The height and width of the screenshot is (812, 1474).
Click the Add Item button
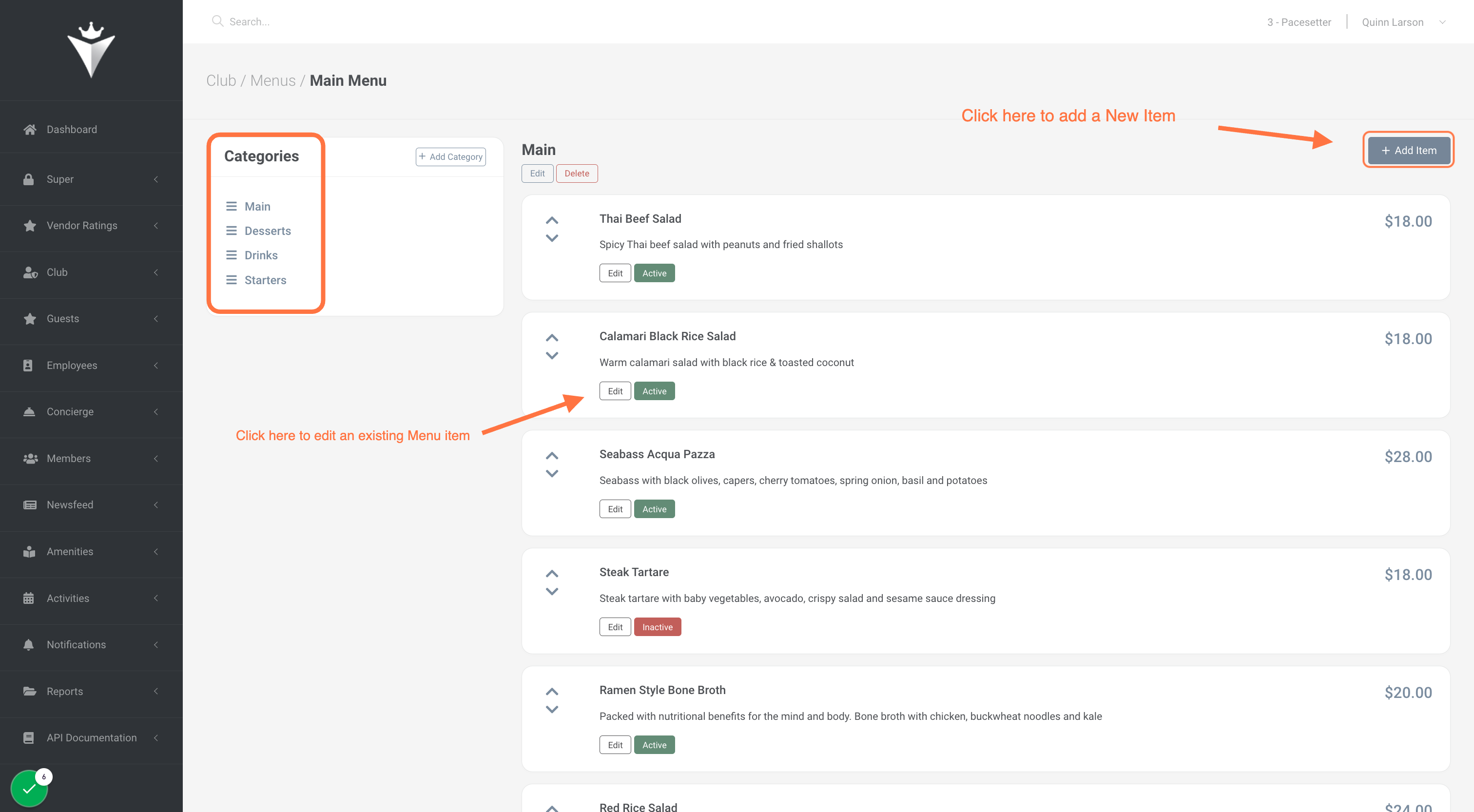(1408, 150)
